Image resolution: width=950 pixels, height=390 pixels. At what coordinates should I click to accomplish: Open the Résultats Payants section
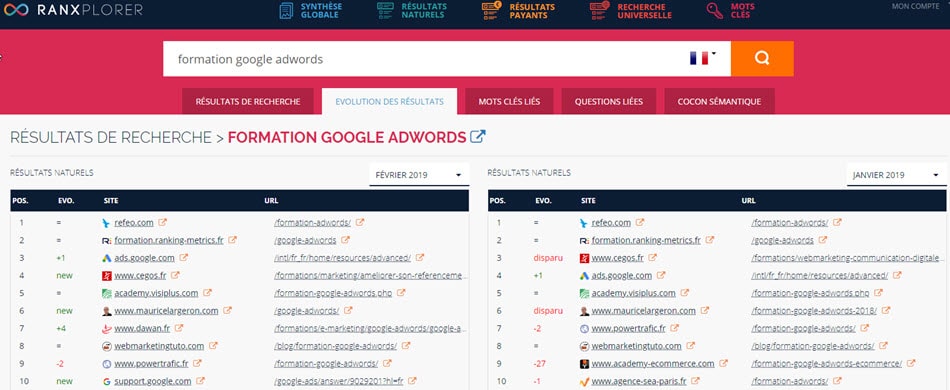pos(518,10)
